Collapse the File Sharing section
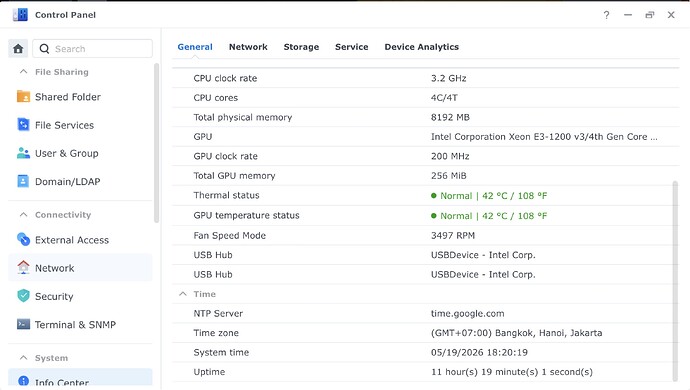The image size is (690, 390). tap(24, 71)
